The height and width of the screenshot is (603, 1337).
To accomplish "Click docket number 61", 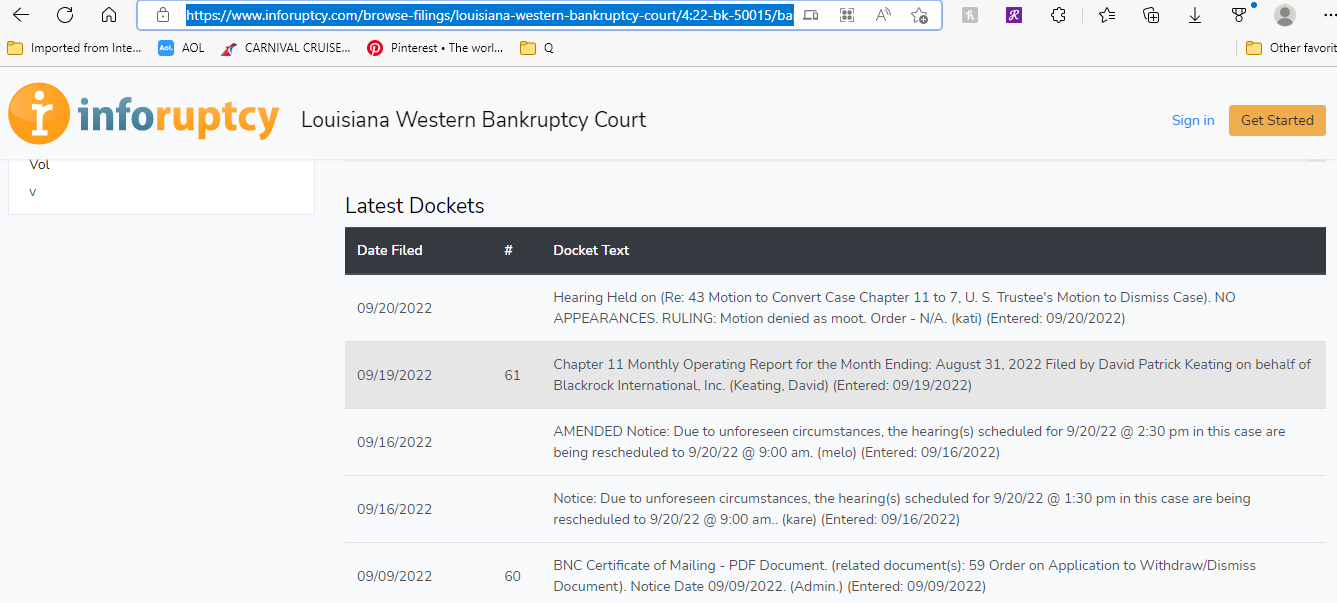I will click(512, 375).
